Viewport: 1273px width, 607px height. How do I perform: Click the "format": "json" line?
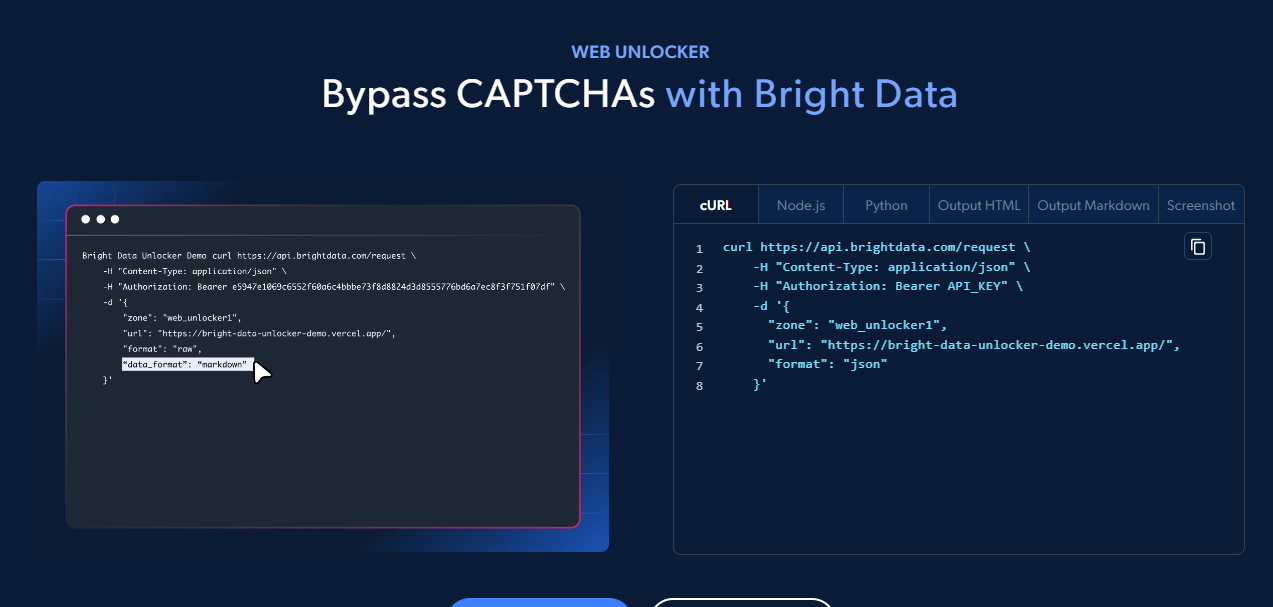click(x=828, y=364)
